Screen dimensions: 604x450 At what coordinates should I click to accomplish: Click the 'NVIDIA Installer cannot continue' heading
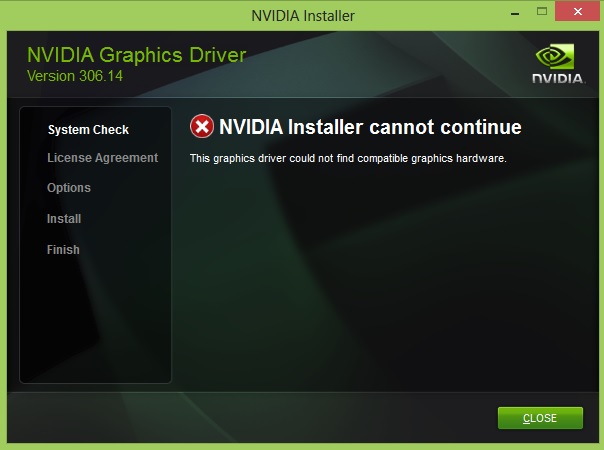click(x=370, y=127)
